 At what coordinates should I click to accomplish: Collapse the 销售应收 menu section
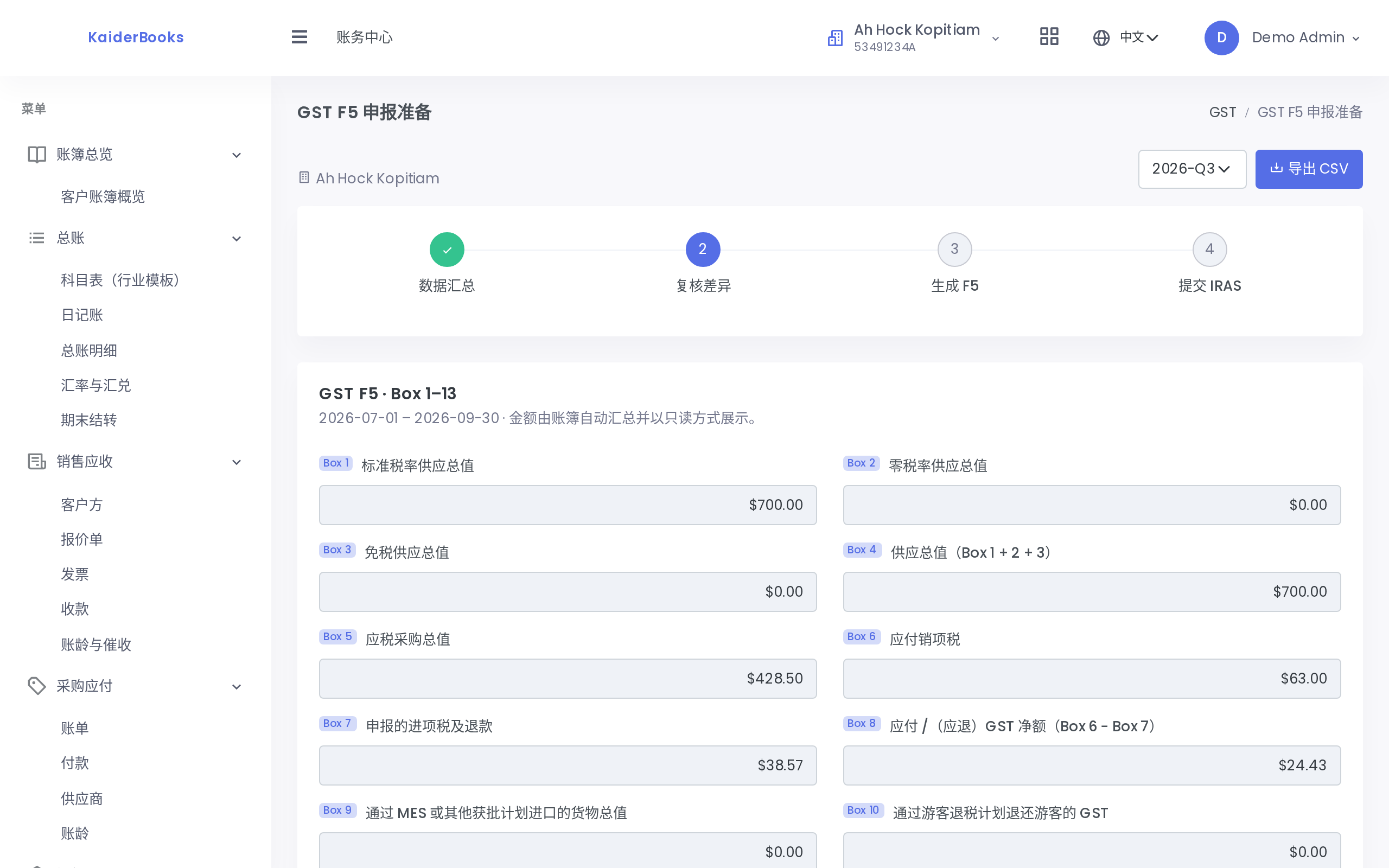(236, 462)
